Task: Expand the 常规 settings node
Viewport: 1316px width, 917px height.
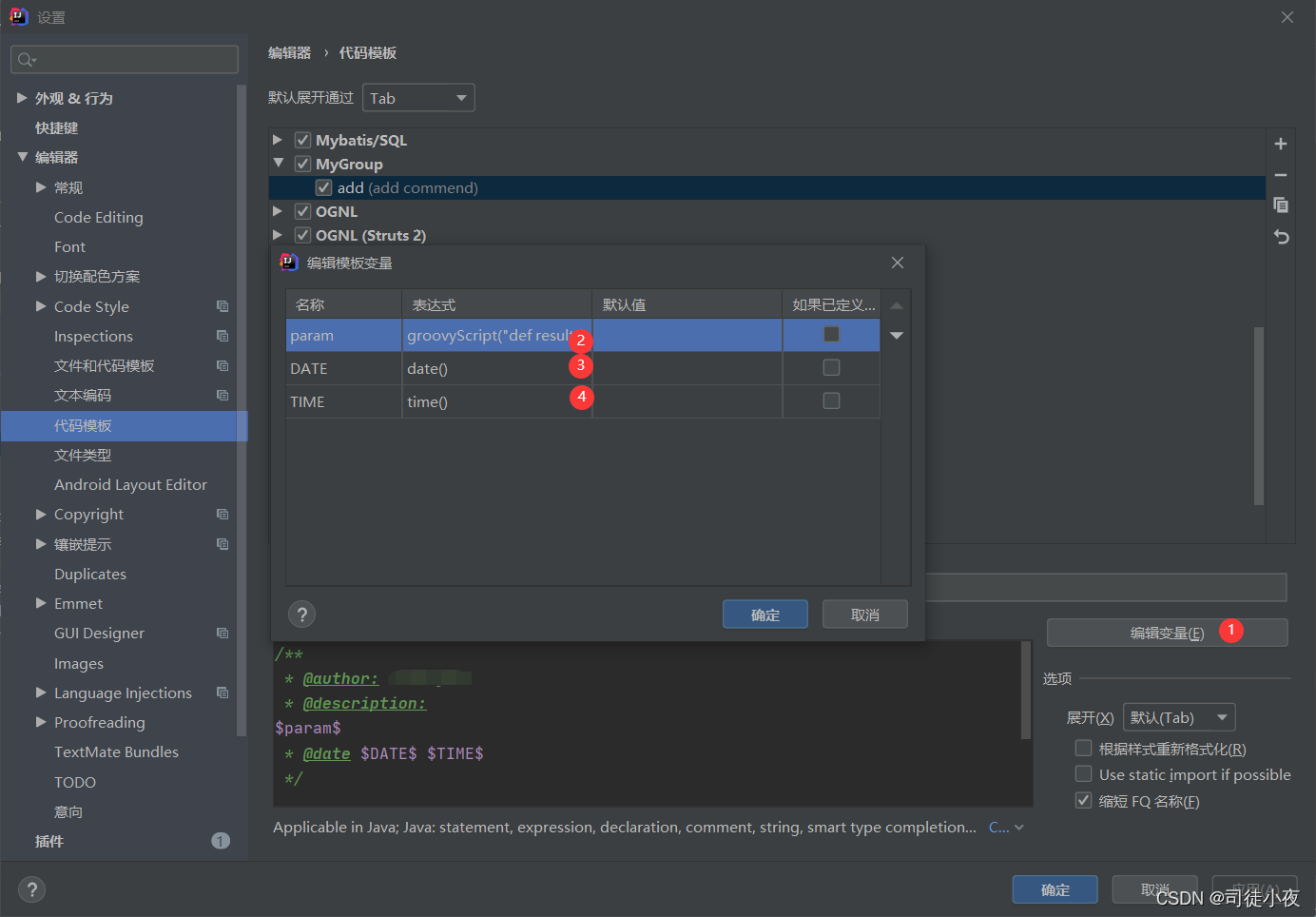Action: click(x=41, y=187)
